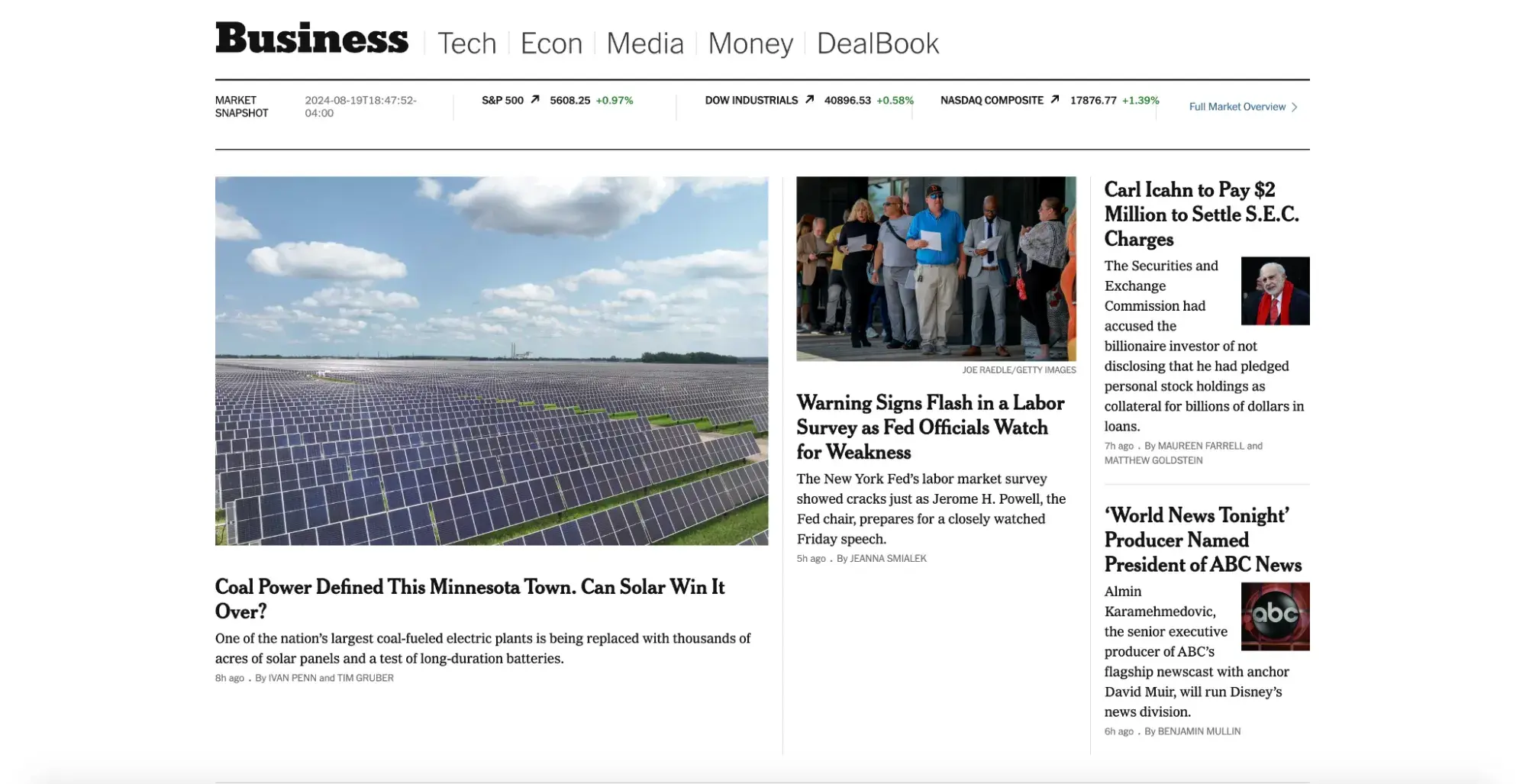Click the job seekers line photo
Image resolution: width=1526 pixels, height=784 pixels.
(x=935, y=269)
